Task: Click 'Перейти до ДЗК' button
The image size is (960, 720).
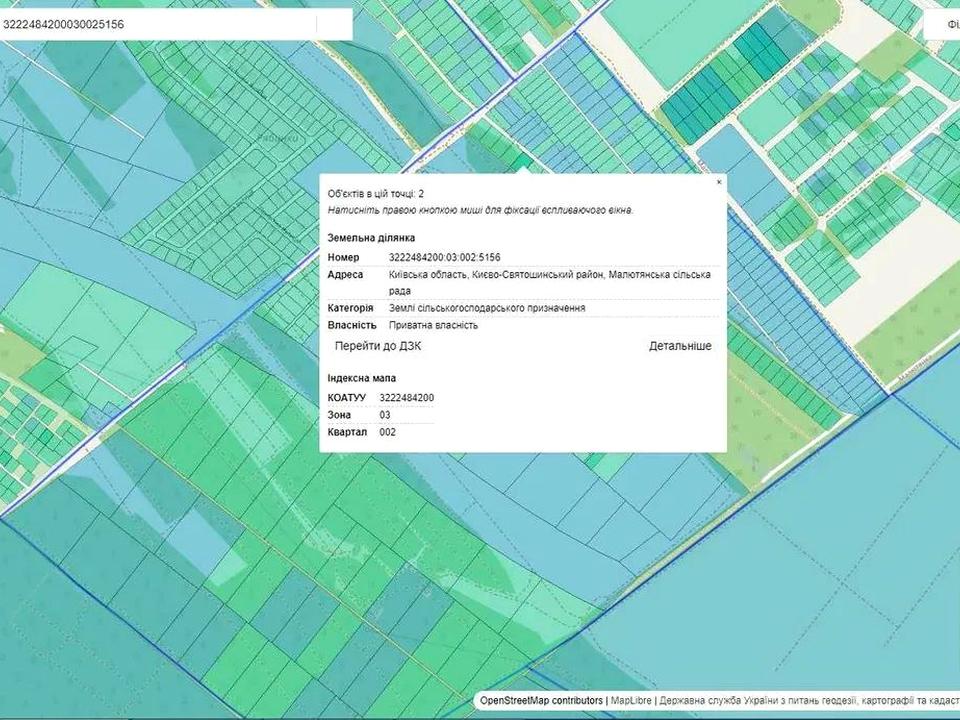Action: pyautogui.click(x=378, y=346)
